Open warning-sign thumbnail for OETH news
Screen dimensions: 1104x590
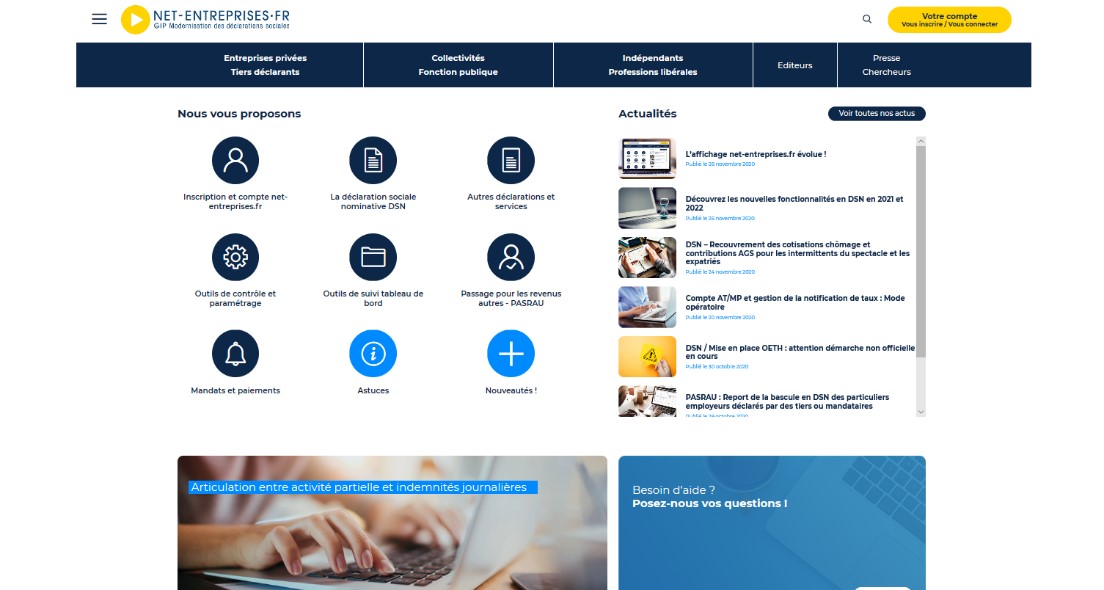pos(647,356)
